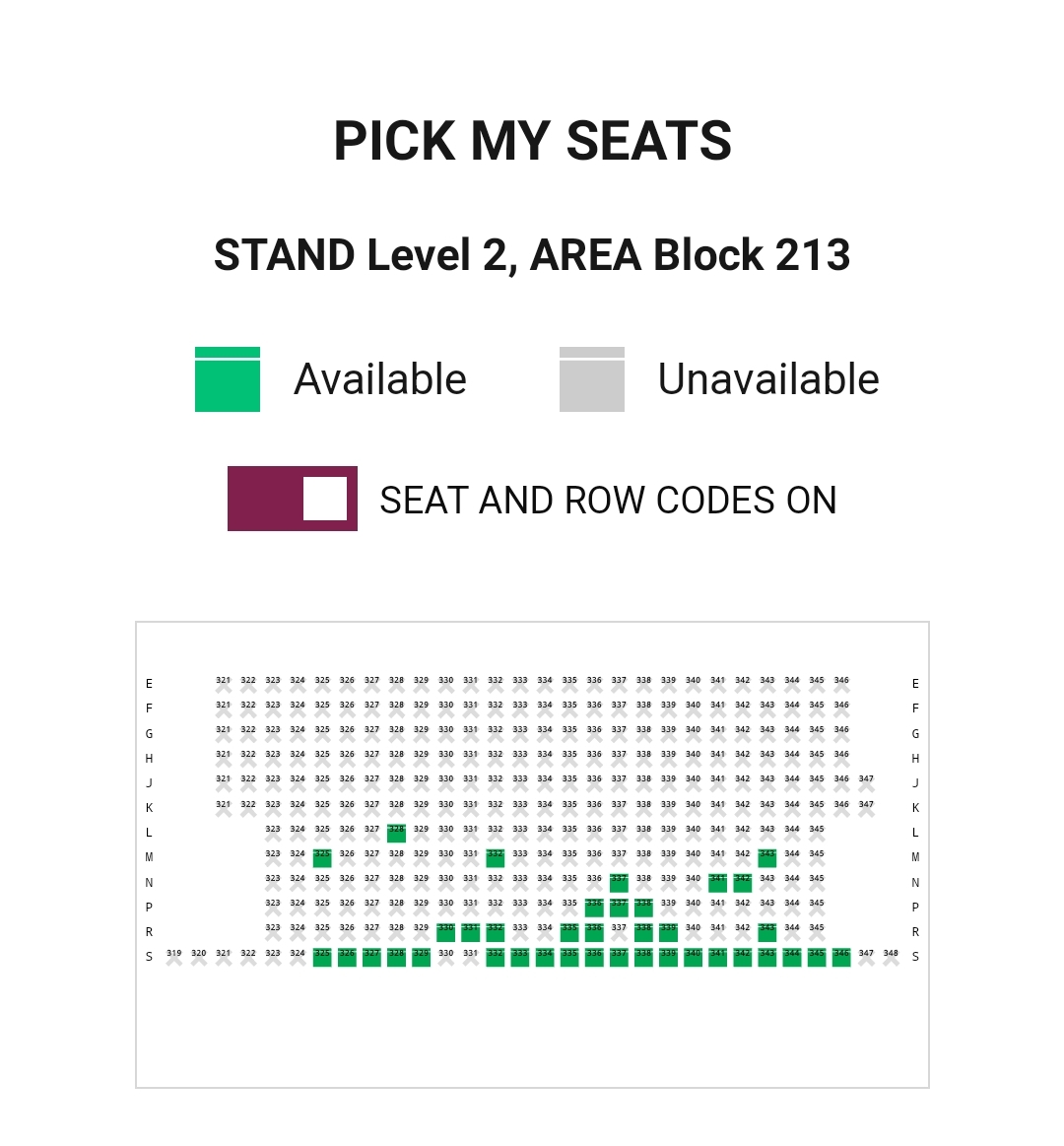Select available seat 339 in row R
Viewport: 1064px width, 1146px height.
tap(668, 932)
